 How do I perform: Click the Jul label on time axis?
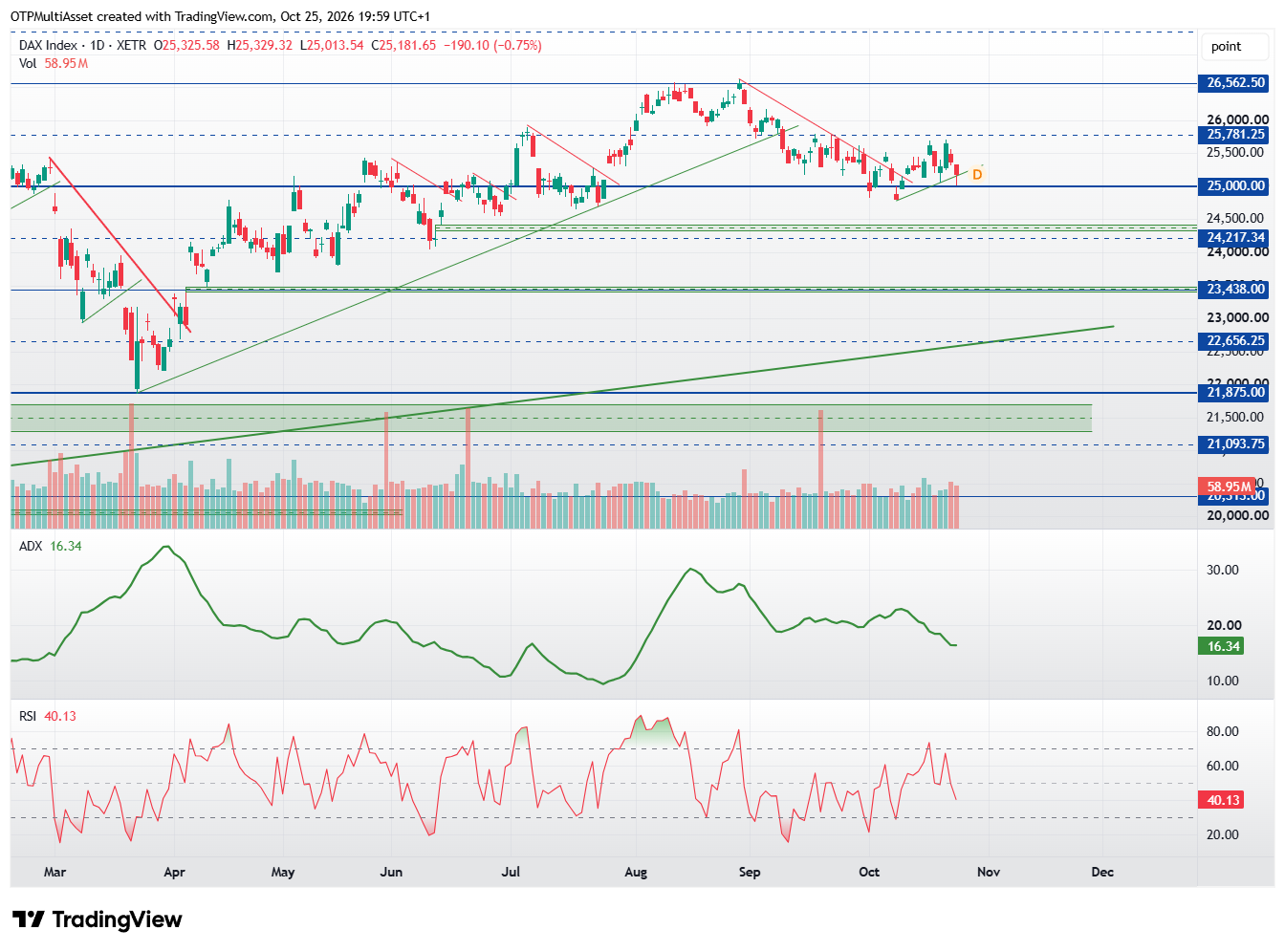[x=512, y=872]
